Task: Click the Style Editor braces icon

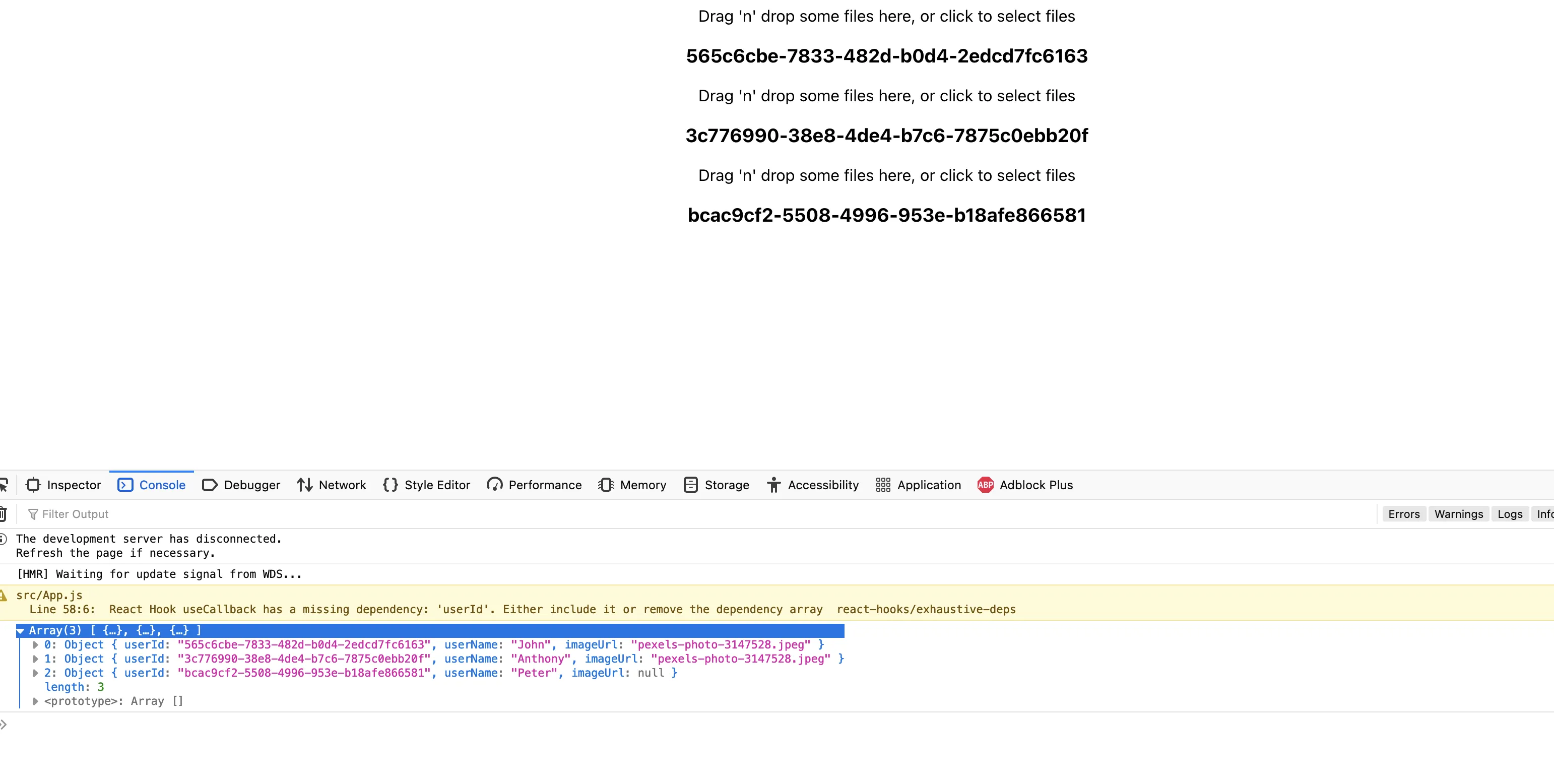Action: click(391, 485)
